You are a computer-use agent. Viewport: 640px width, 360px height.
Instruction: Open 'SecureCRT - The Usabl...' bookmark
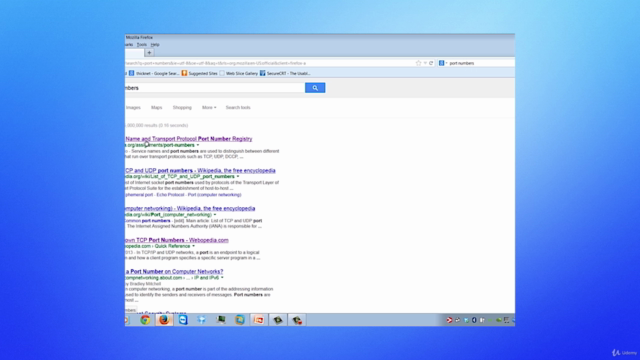pos(285,73)
